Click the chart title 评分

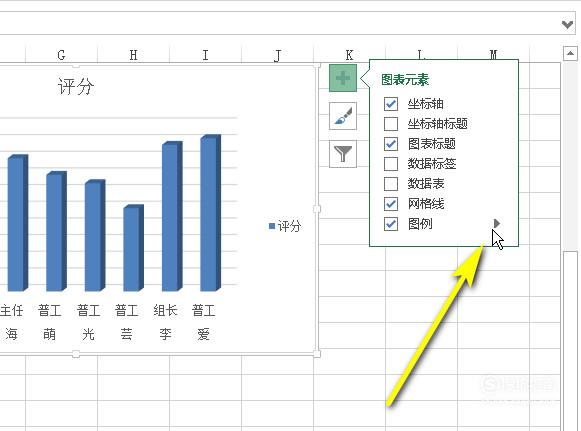(76, 87)
